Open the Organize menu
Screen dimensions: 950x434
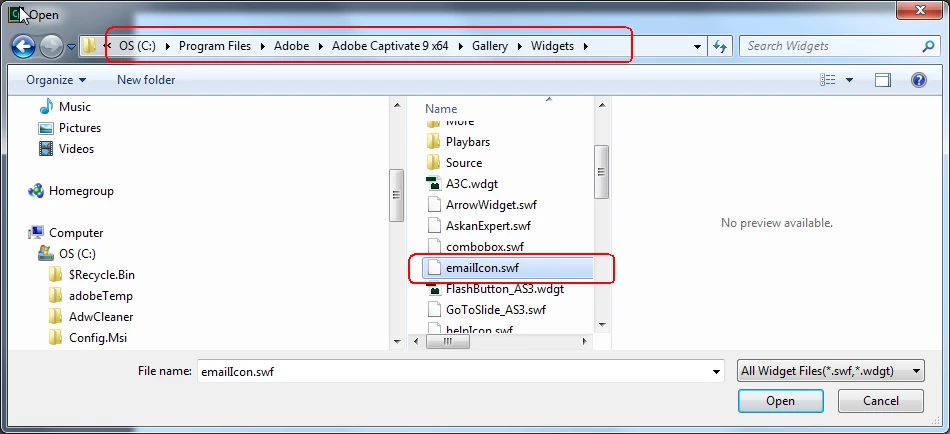[x=56, y=80]
